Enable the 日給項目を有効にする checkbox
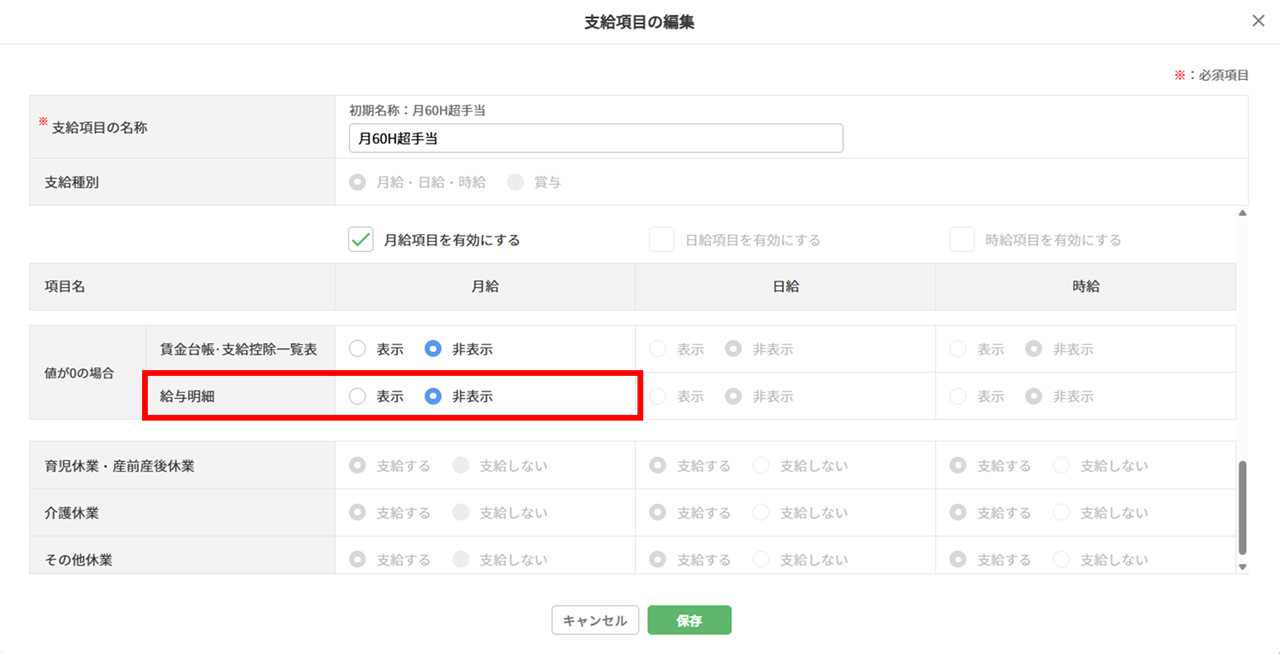This screenshot has height=654, width=1280. click(x=661, y=240)
